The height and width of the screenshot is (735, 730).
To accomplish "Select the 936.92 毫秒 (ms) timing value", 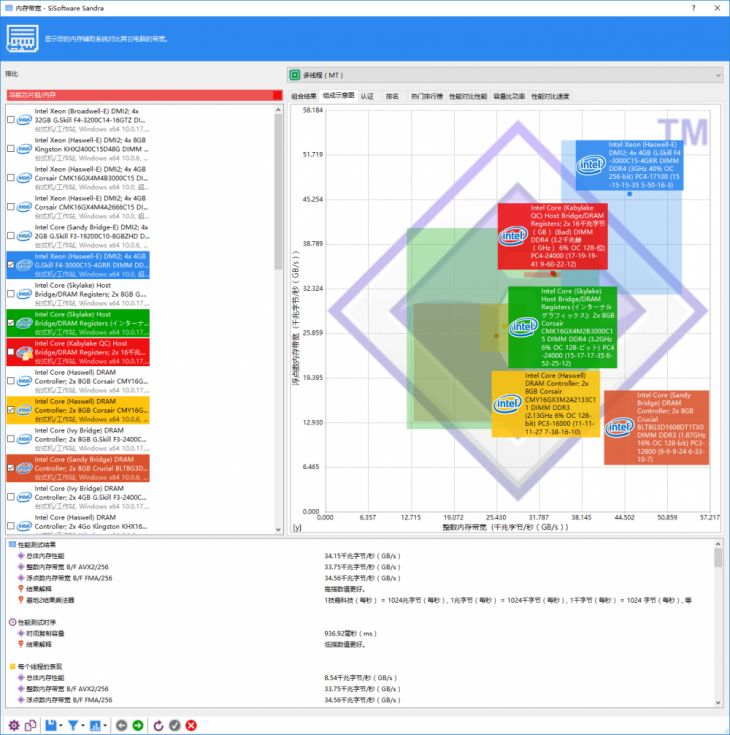I will click(350, 633).
